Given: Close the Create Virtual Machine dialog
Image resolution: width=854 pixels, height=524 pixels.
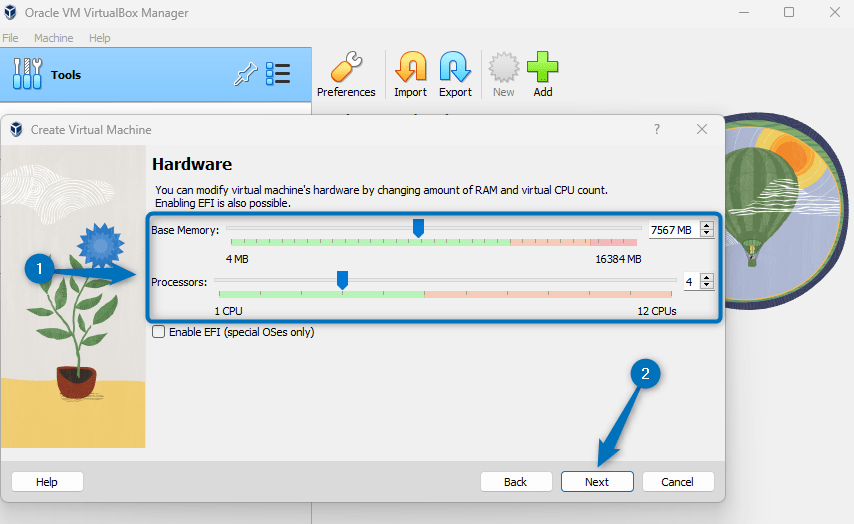Looking at the screenshot, I should (x=702, y=129).
